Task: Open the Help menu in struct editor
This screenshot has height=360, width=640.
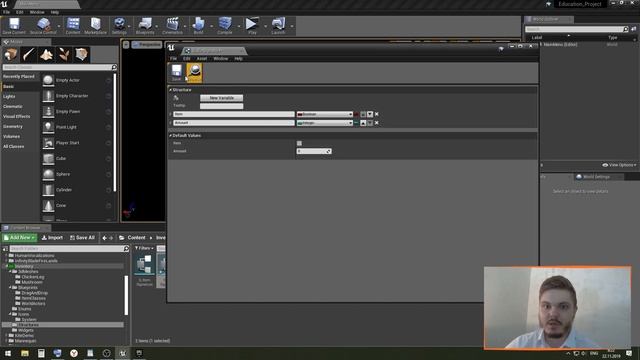Action: click(238, 59)
